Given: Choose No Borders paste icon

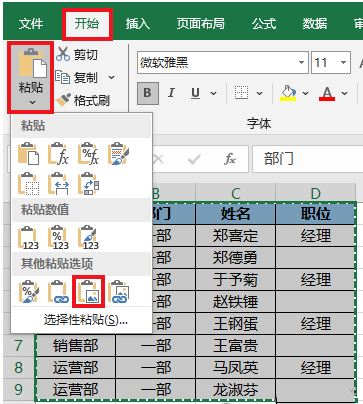Looking at the screenshot, I should [x=28, y=183].
